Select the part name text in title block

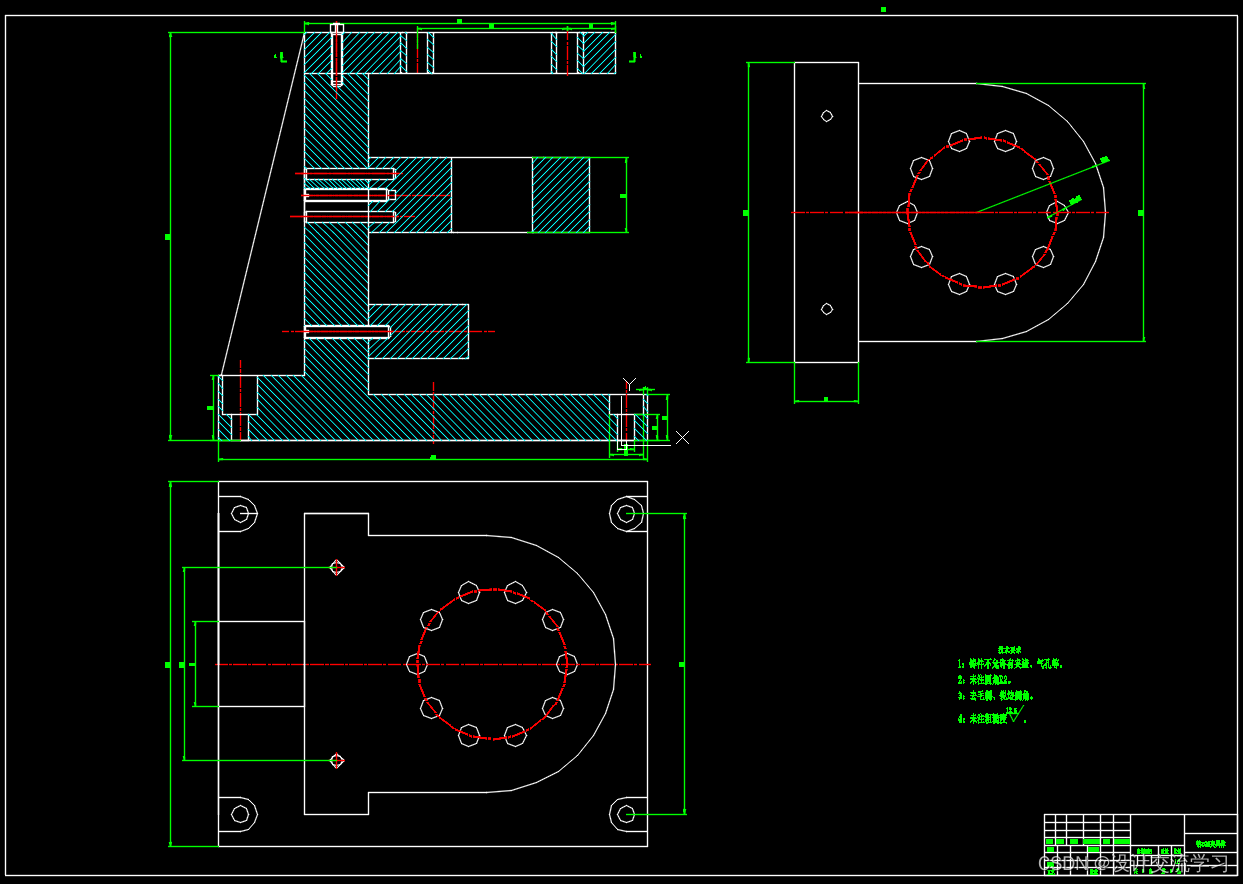1210,844
